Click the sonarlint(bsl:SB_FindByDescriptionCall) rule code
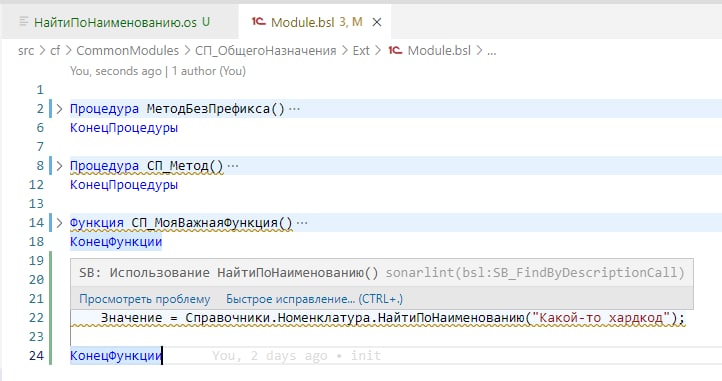 coord(535,273)
